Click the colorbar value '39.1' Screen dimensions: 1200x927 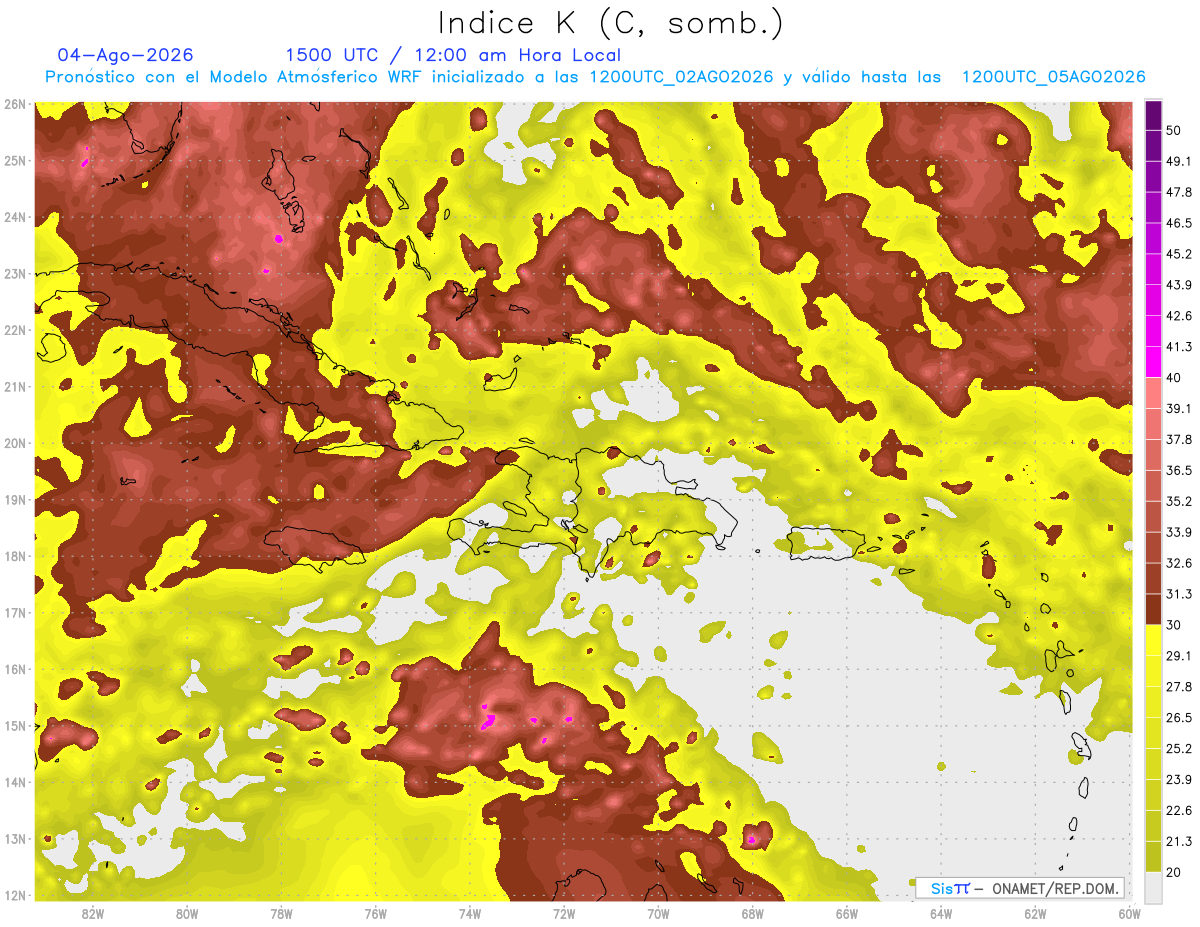pyautogui.click(x=1178, y=408)
